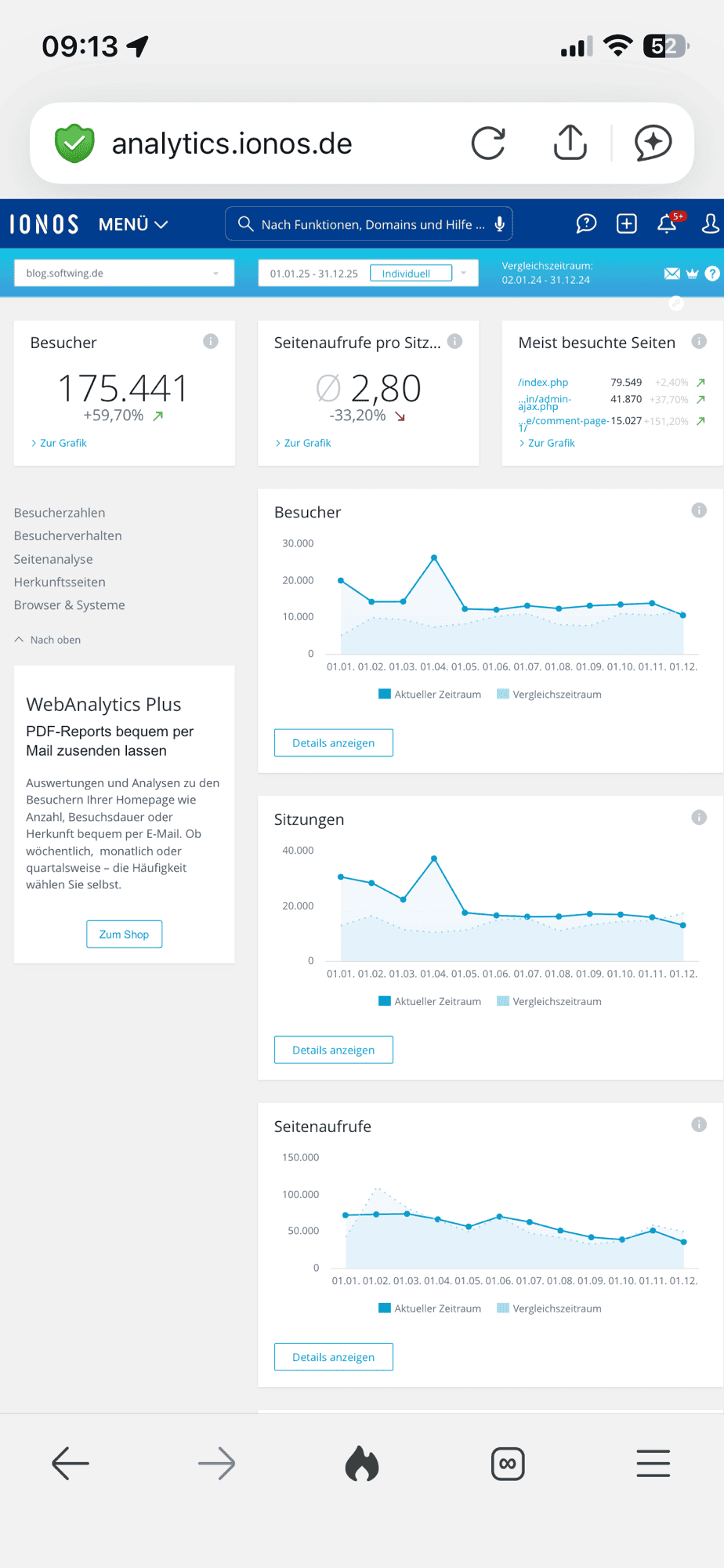
Task: Click Zum Shop button
Action: tap(124, 935)
